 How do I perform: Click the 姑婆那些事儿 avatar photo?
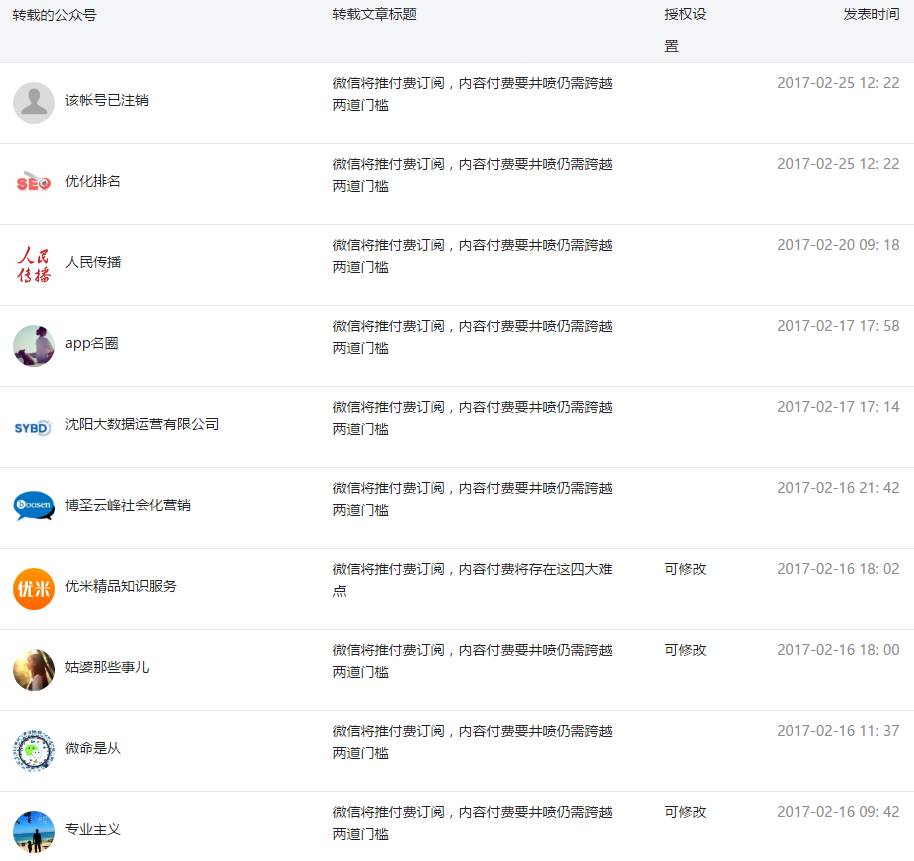[34, 669]
